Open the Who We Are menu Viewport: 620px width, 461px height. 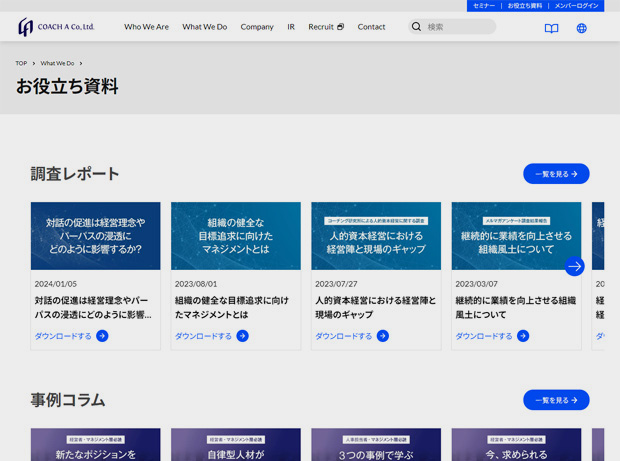[x=146, y=27]
